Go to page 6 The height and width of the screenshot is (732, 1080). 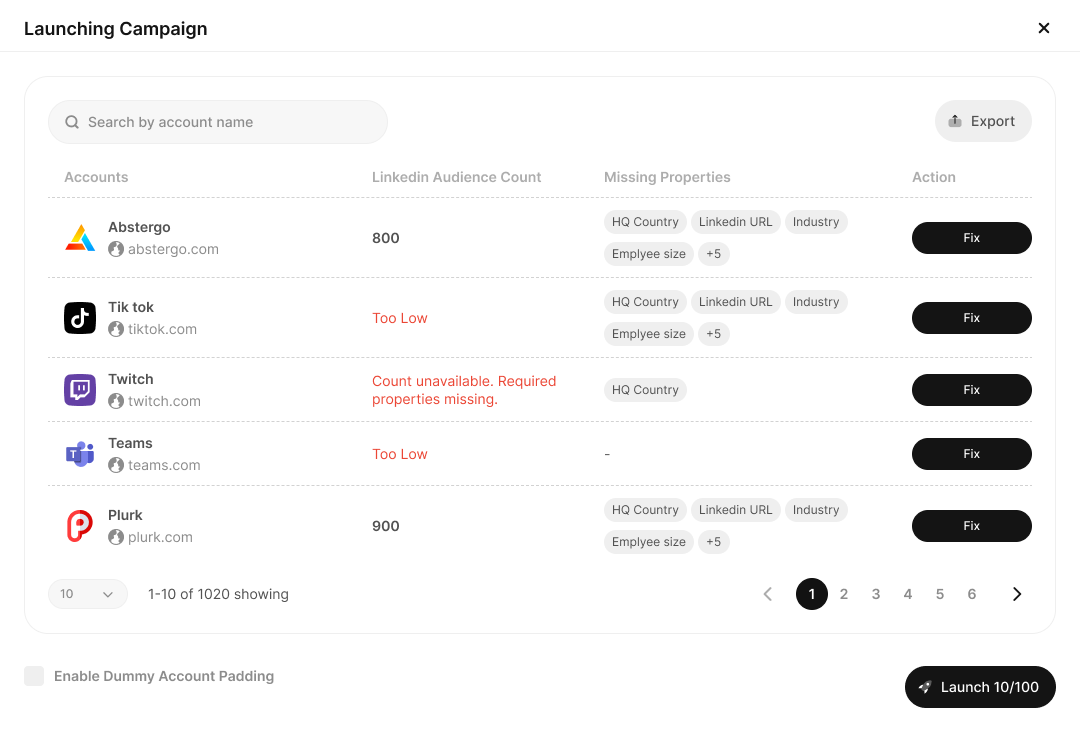point(972,594)
